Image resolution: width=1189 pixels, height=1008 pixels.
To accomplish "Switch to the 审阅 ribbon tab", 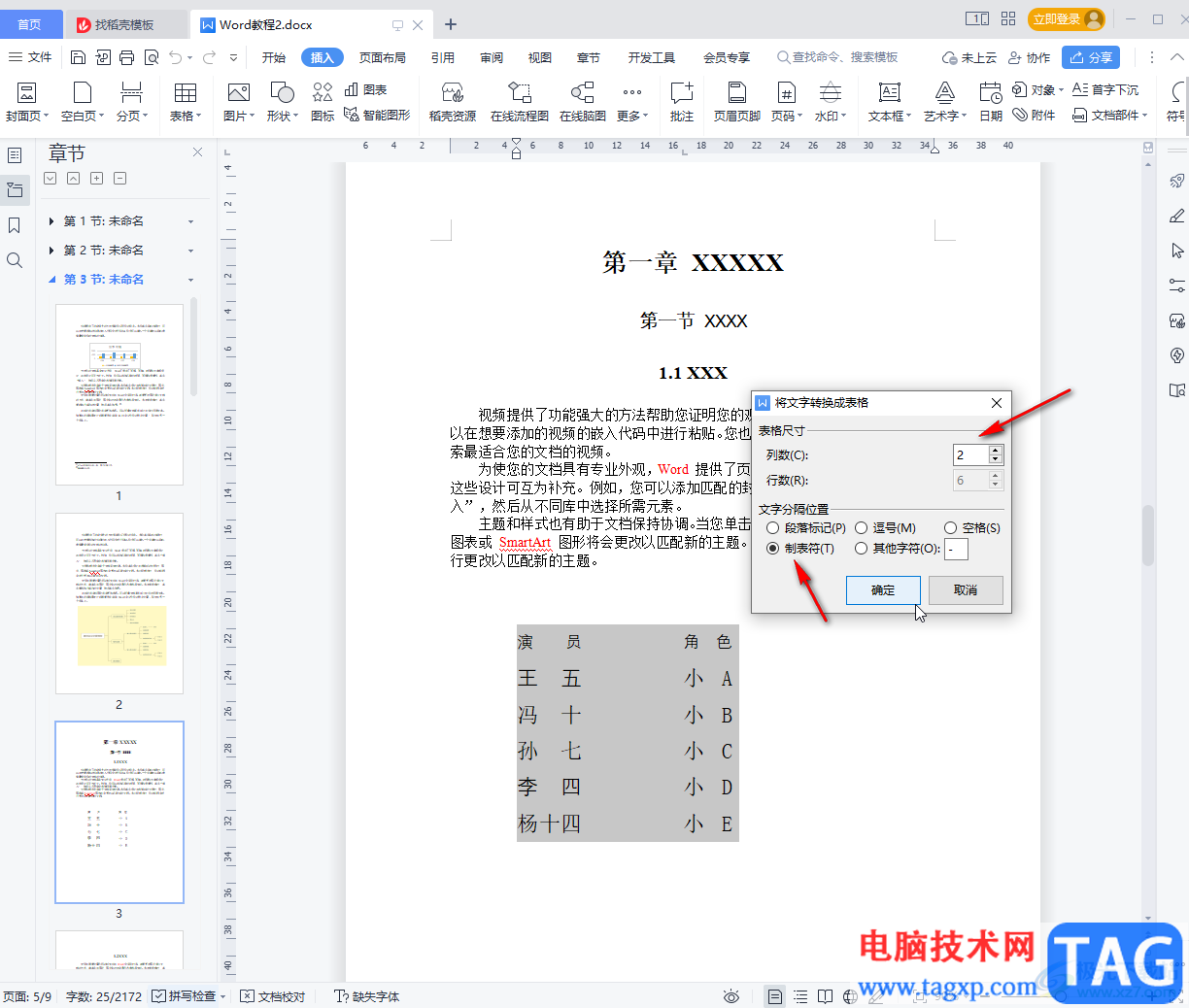I will tap(492, 57).
